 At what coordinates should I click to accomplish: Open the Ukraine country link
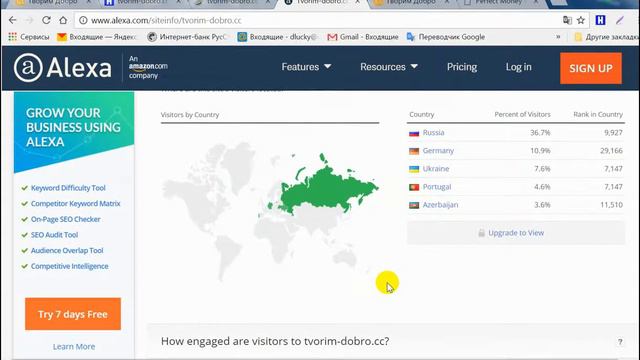tap(436, 169)
